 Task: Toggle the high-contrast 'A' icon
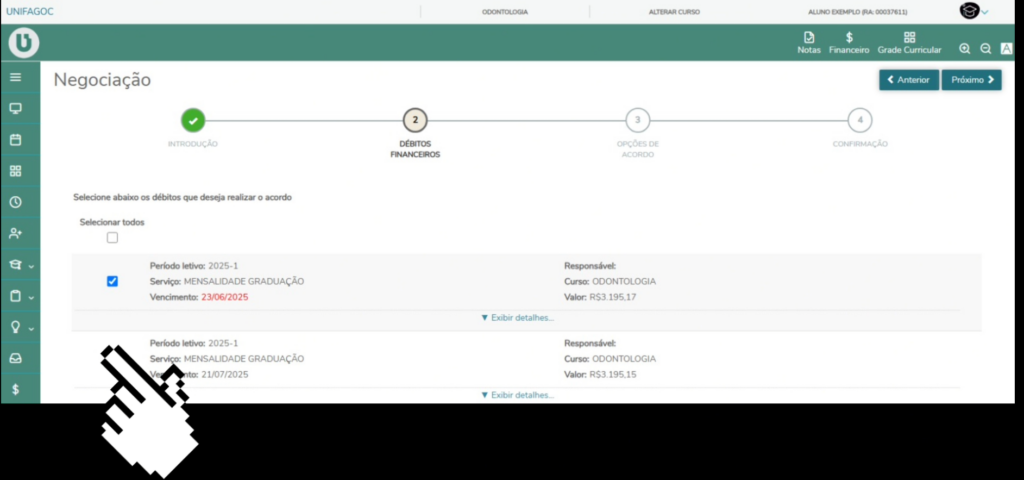pos(1006,48)
